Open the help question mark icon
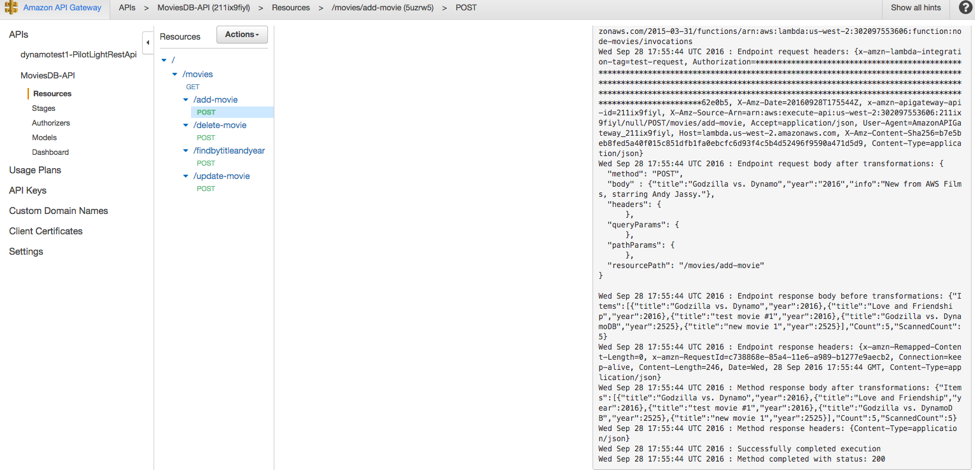Screen dimensions: 975x470 [964, 8]
